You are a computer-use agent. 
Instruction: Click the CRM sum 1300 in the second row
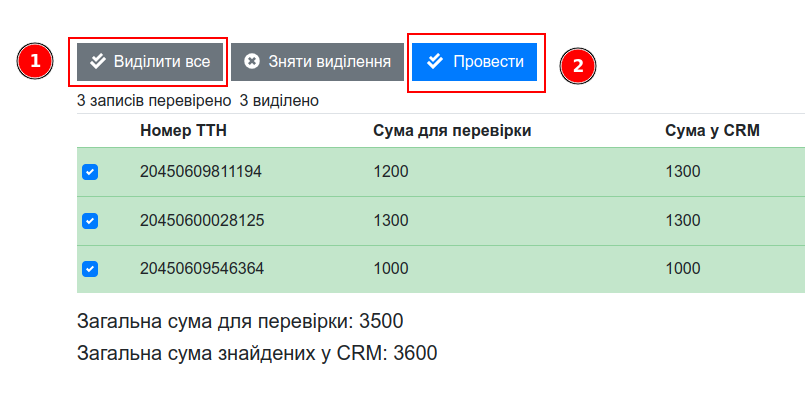[x=683, y=220]
